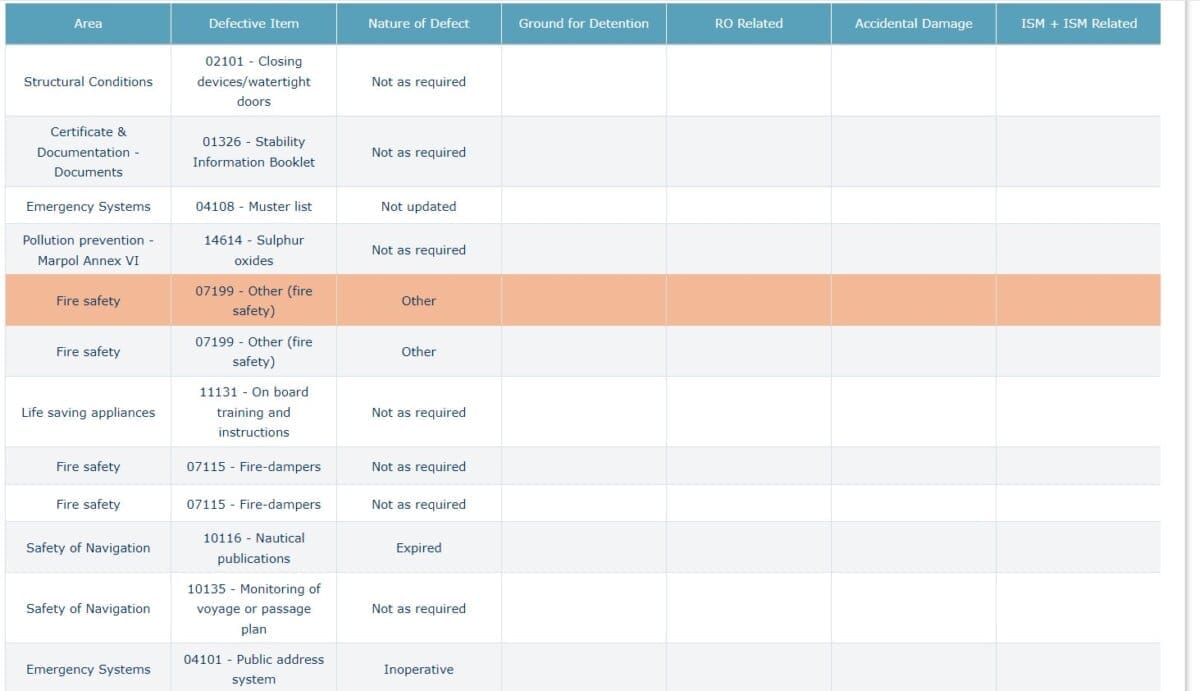
Task: Click 02101 - Closing devices/watertight doors item
Action: (253, 81)
